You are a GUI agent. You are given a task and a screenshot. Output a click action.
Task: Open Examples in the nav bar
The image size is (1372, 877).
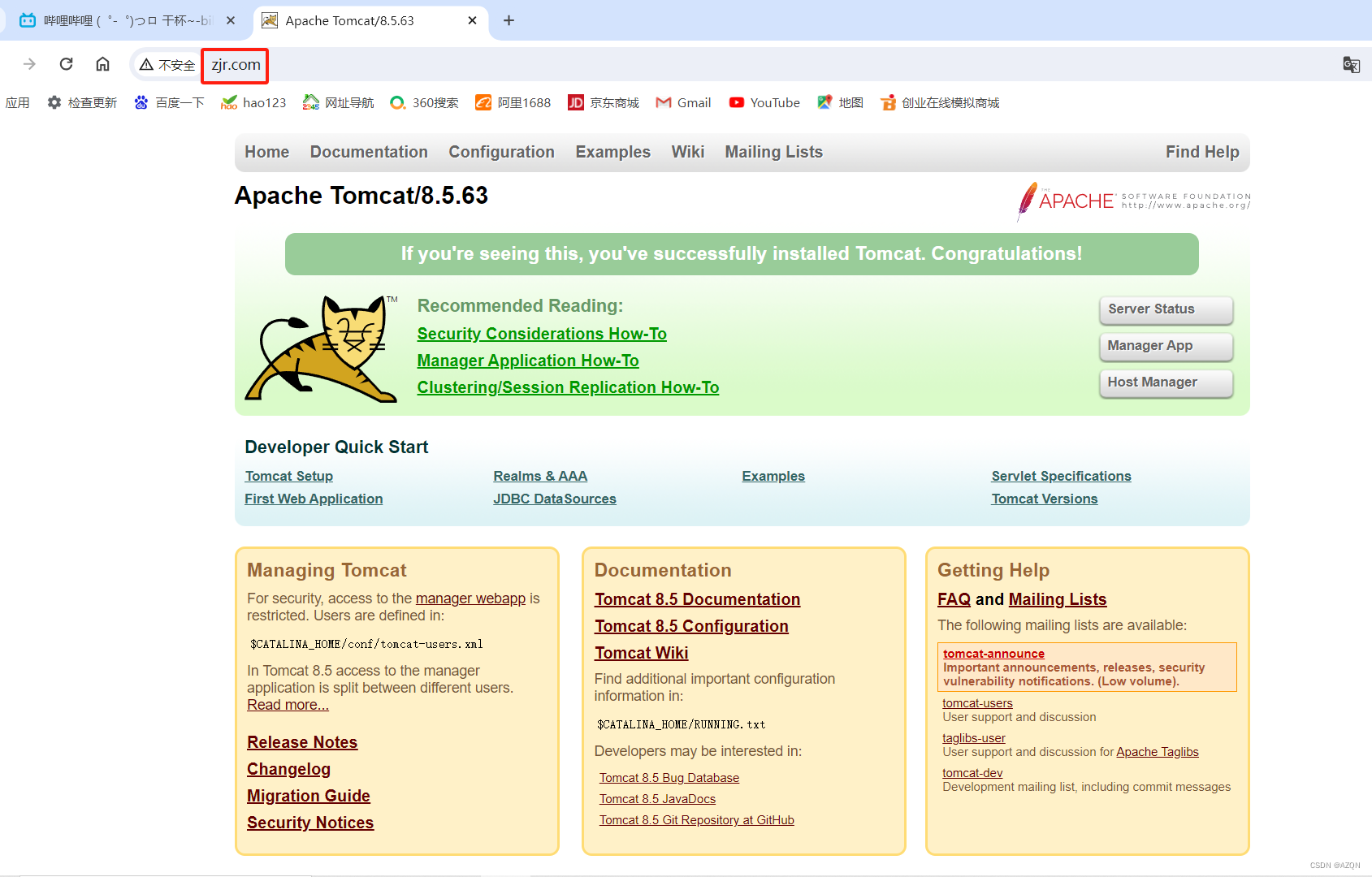[x=612, y=152]
